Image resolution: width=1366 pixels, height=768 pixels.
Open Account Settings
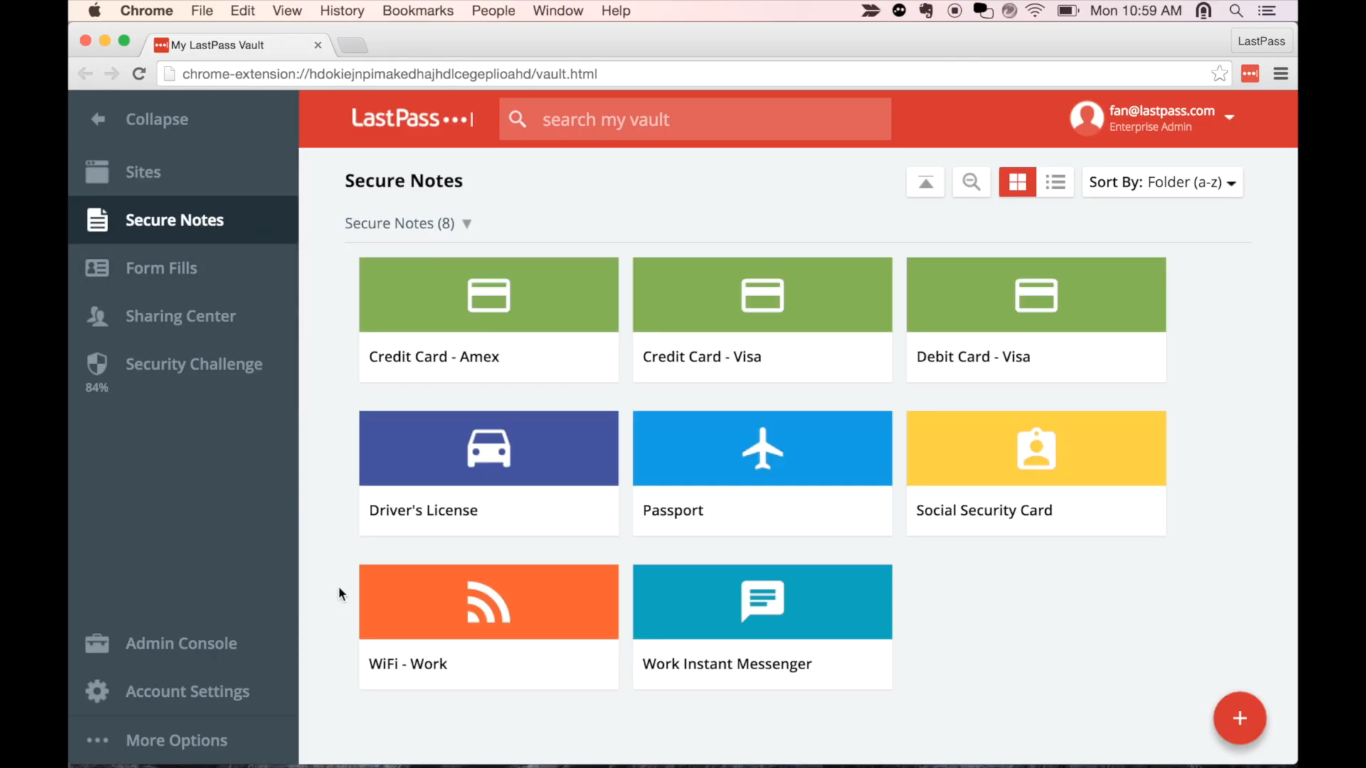tap(187, 691)
